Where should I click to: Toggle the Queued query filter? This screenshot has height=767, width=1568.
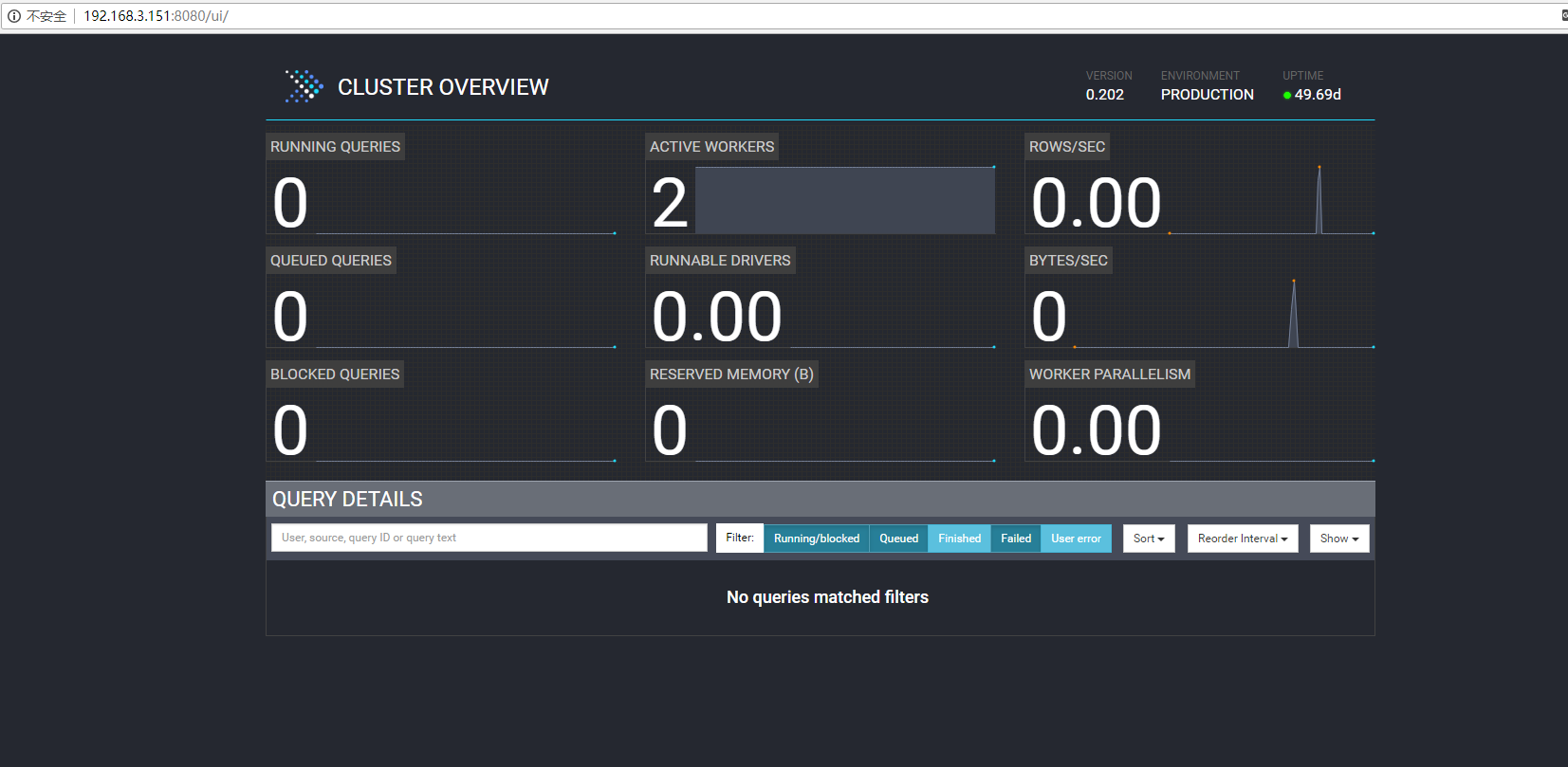click(x=898, y=539)
